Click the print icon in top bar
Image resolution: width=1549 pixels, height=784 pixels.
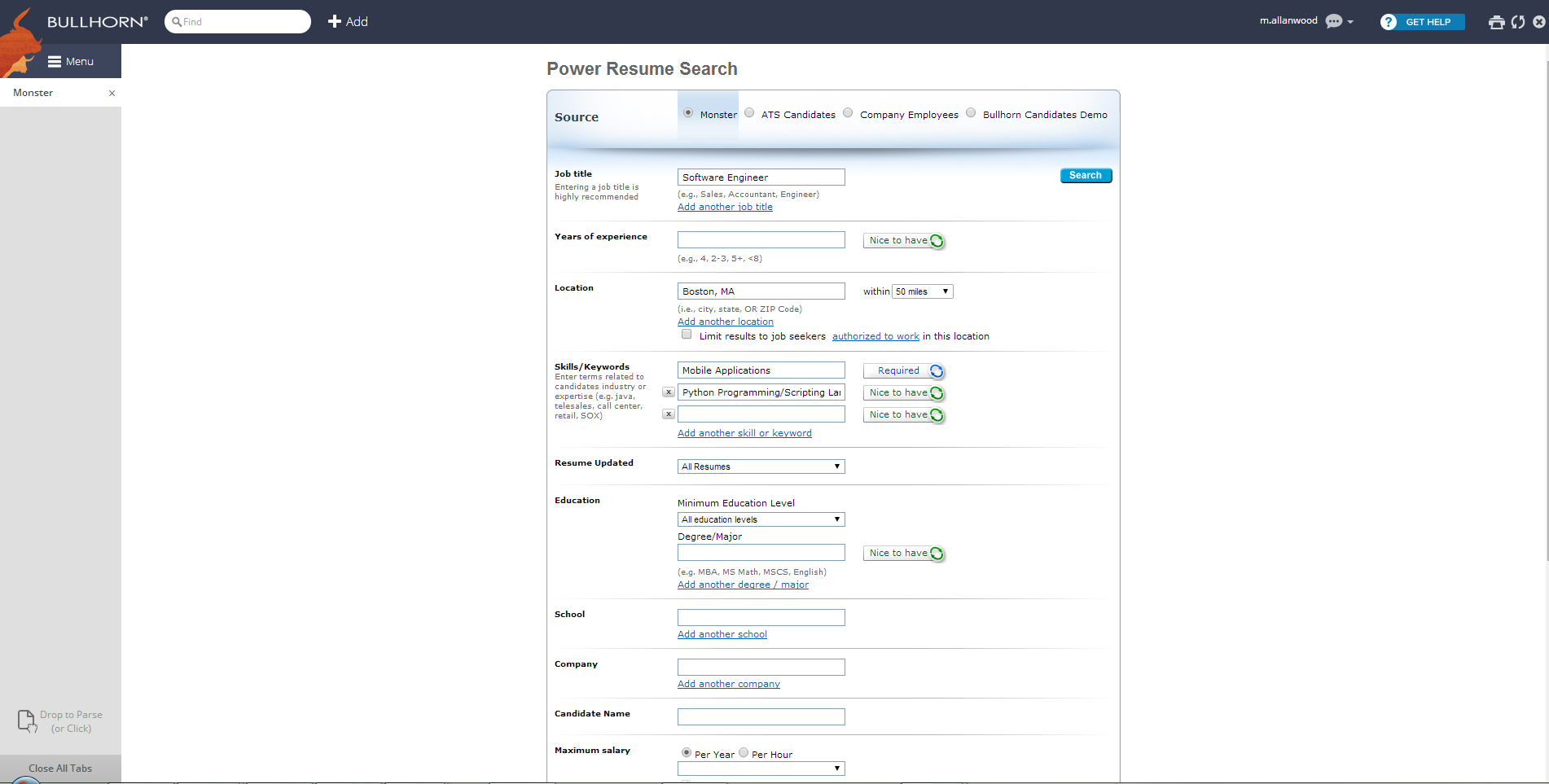[1496, 22]
